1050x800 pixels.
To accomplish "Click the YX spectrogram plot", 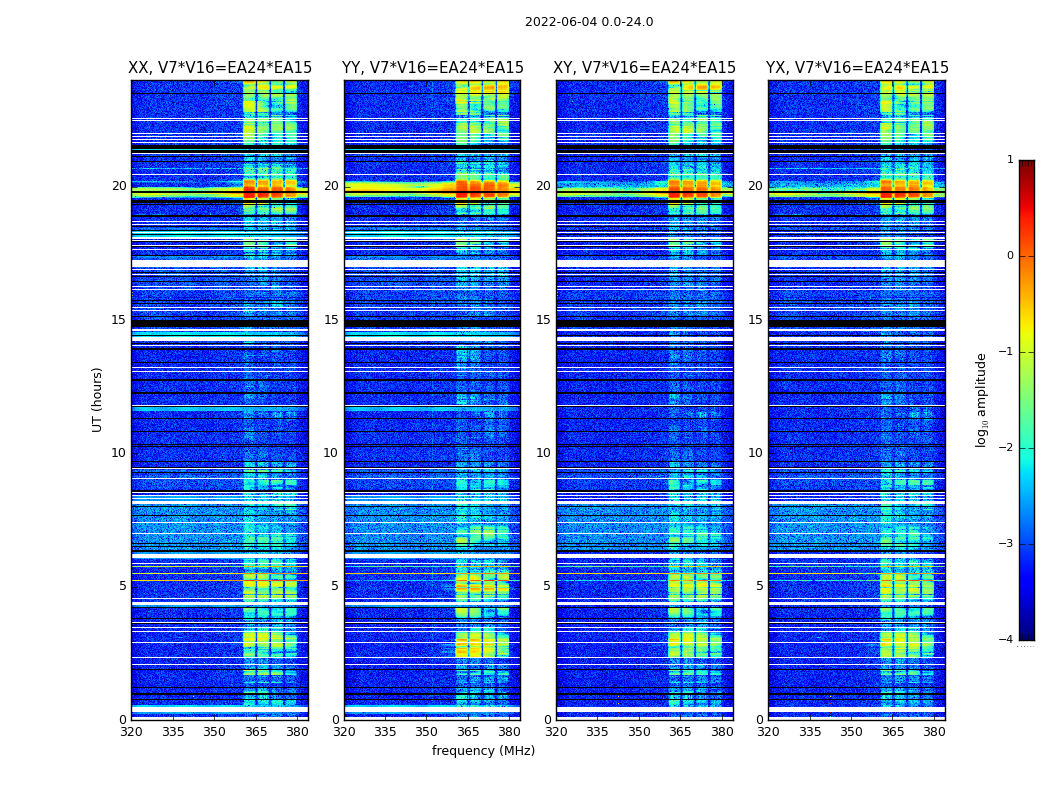I will (x=857, y=400).
